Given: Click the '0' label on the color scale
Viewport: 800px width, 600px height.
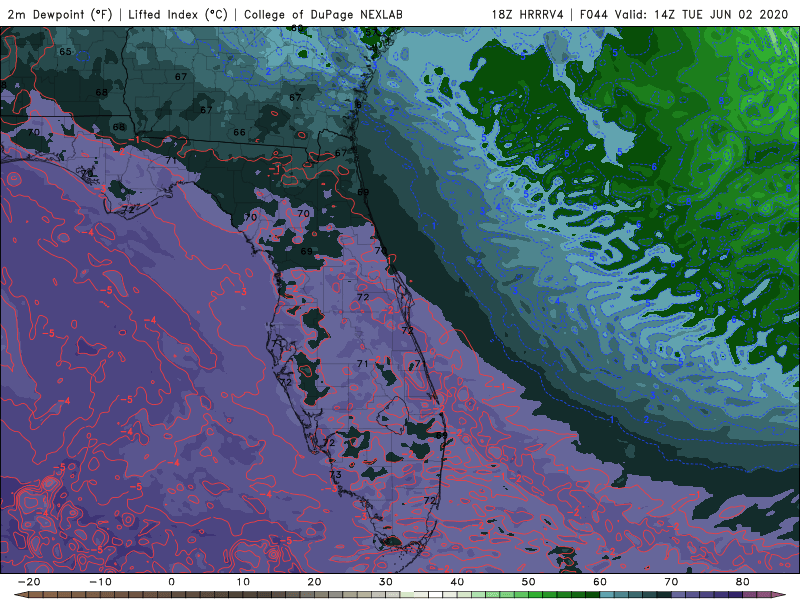Looking at the screenshot, I should click(171, 582).
